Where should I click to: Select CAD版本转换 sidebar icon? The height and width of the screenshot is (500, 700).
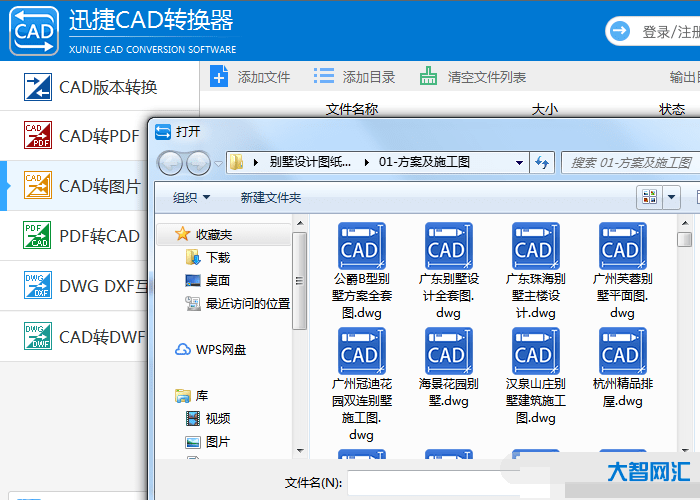pos(38,87)
